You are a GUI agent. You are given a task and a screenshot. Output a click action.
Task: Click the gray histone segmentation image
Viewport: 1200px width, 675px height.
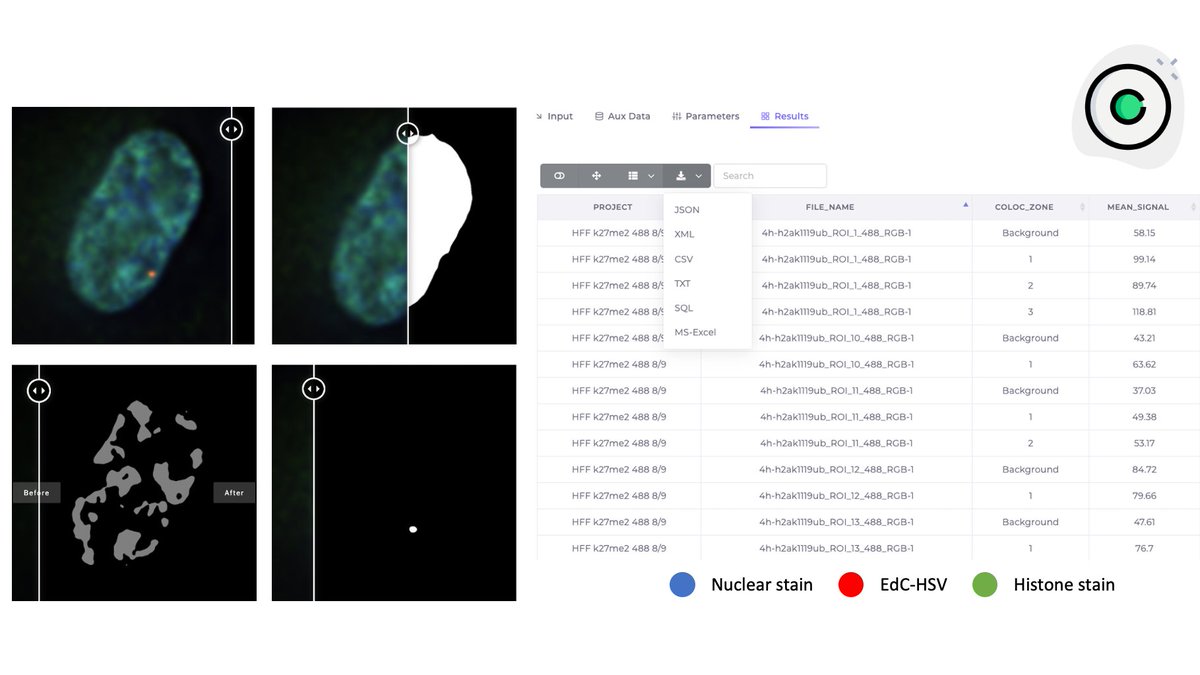coord(134,483)
